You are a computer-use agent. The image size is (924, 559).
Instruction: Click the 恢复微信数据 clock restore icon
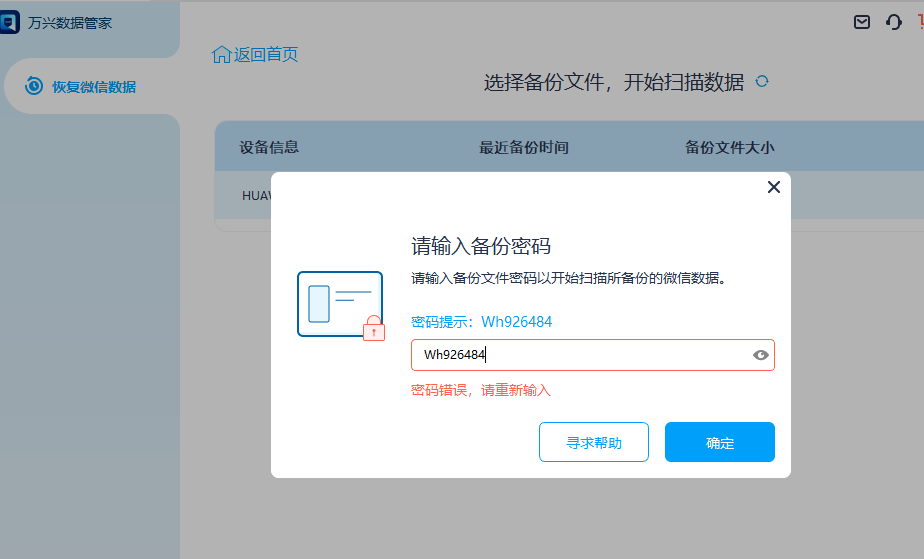[x=34, y=86]
